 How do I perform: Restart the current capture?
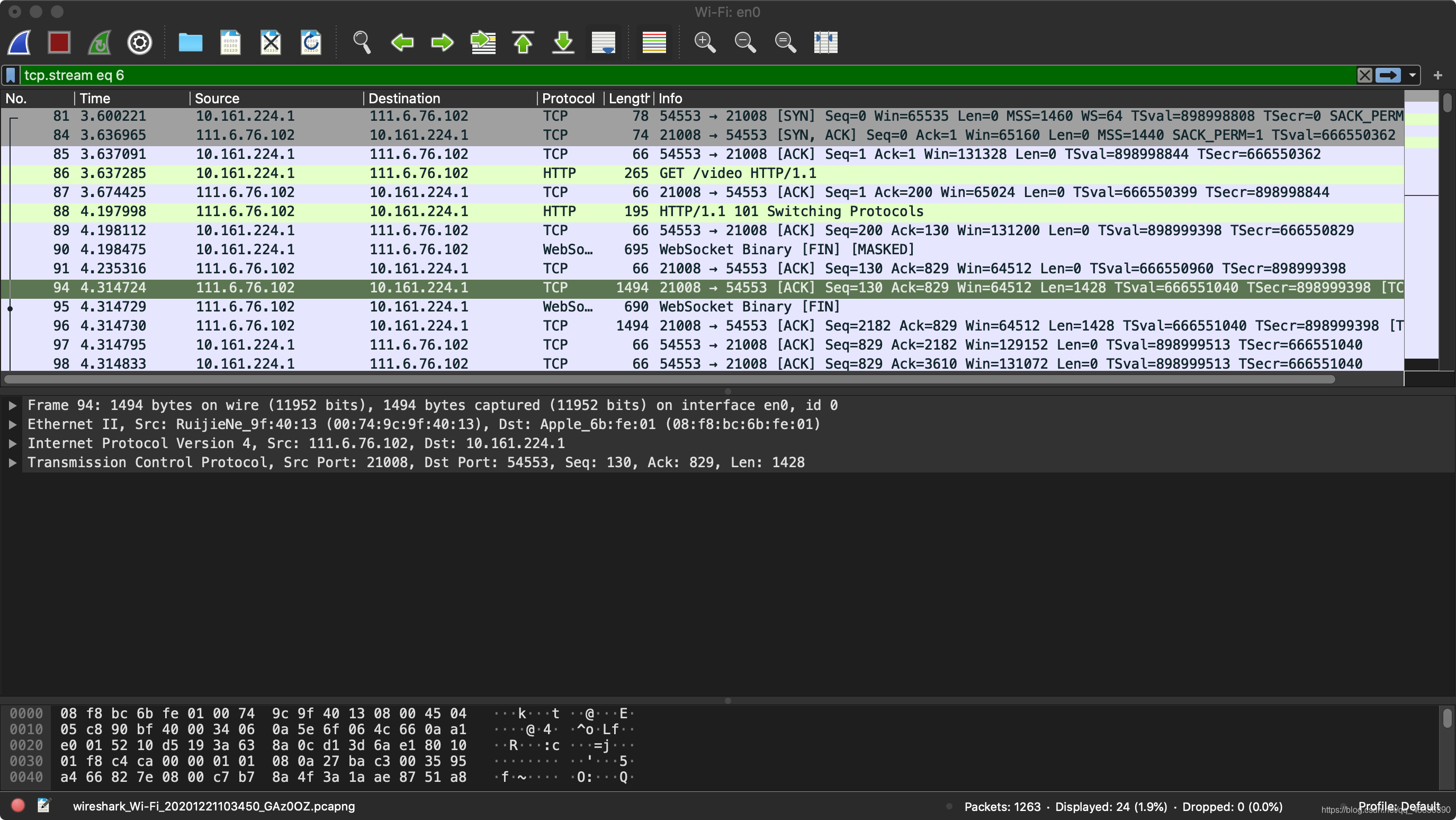(100, 42)
